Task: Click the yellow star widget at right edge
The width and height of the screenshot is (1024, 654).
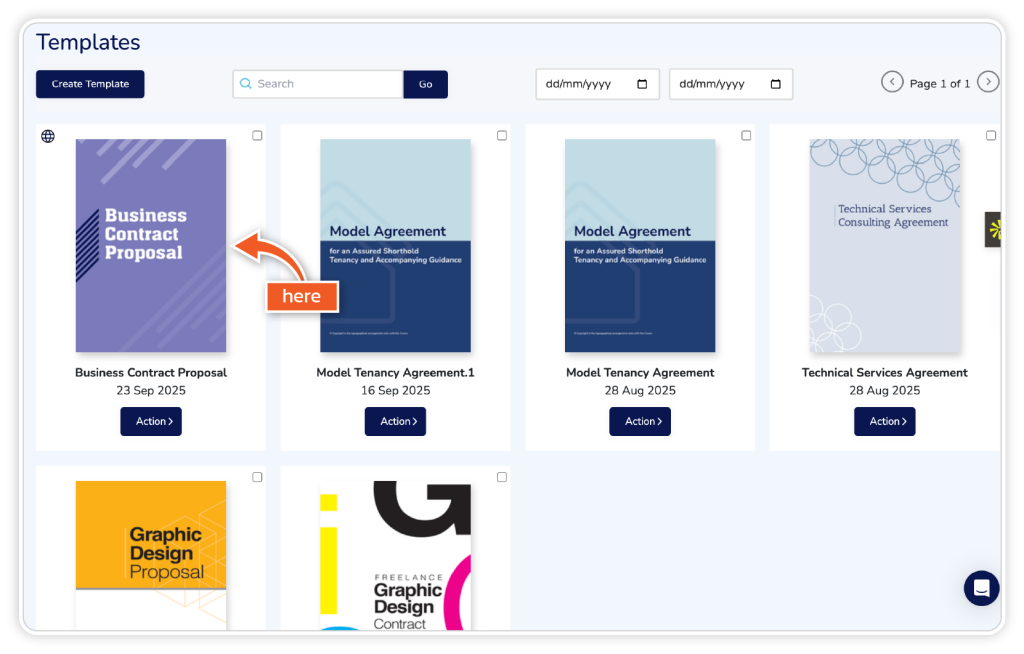Action: [994, 230]
